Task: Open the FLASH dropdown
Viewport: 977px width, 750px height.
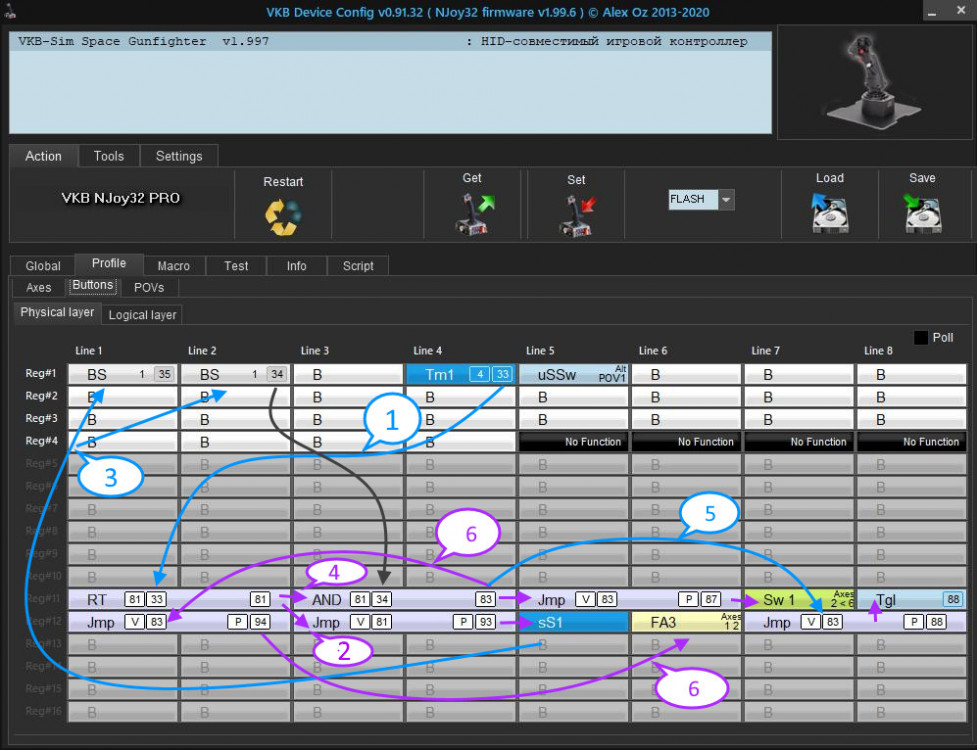Action: click(726, 199)
